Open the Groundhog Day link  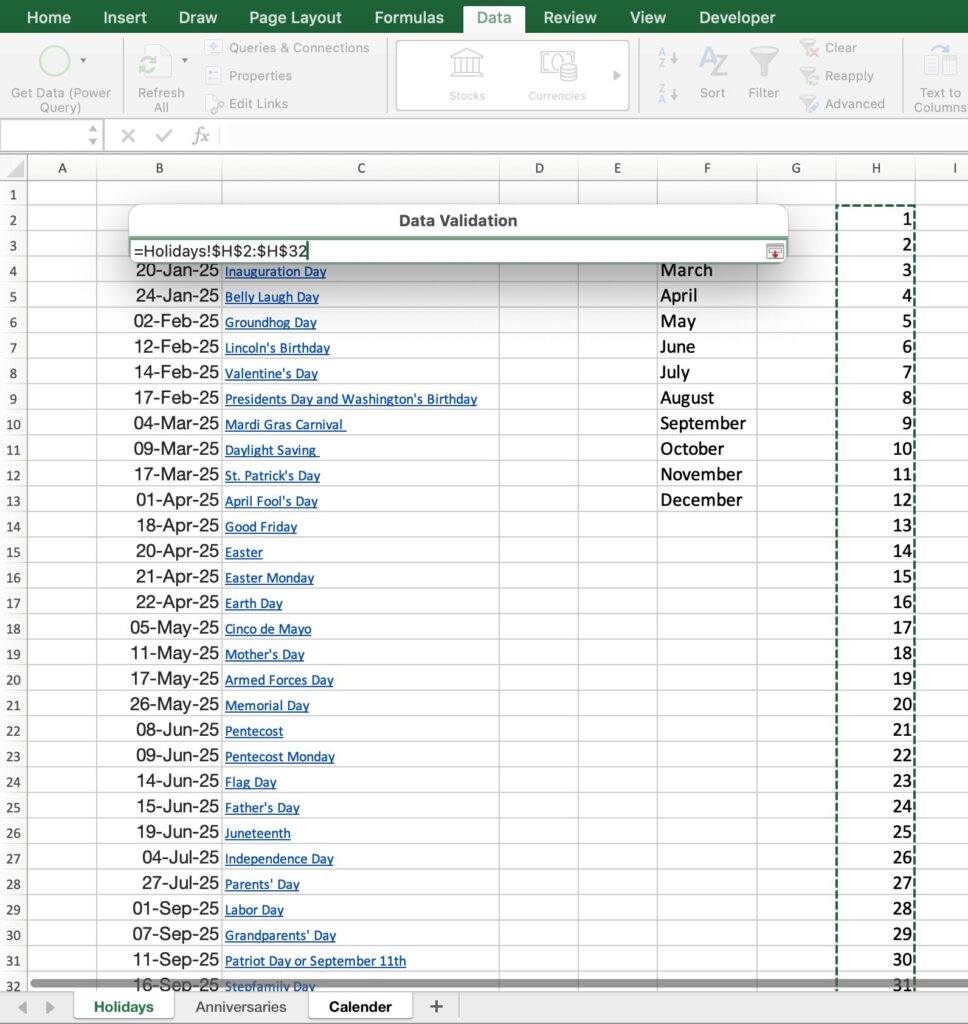pos(270,322)
